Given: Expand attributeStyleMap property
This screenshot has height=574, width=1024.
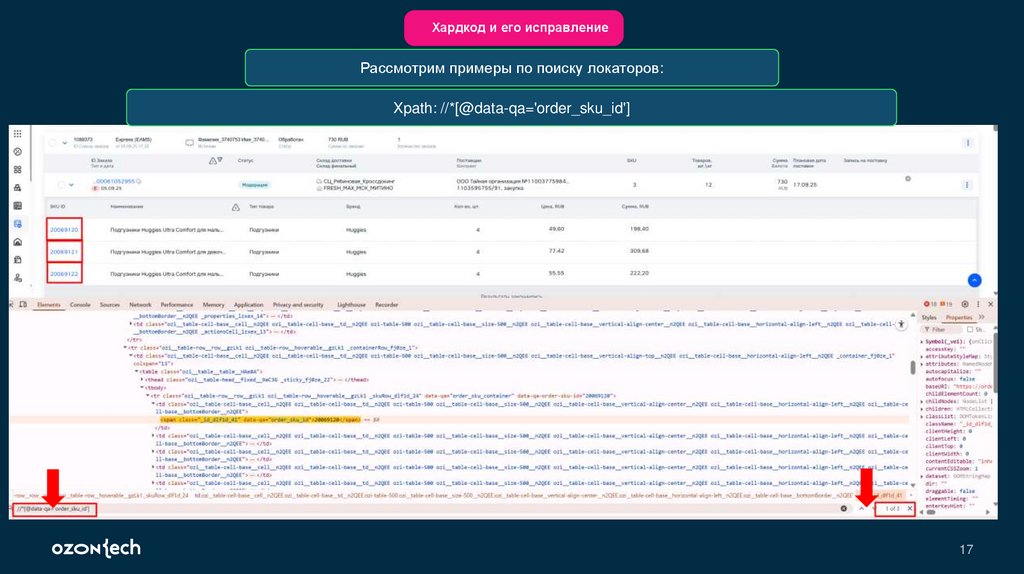Looking at the screenshot, I should pyautogui.click(x=922, y=357).
